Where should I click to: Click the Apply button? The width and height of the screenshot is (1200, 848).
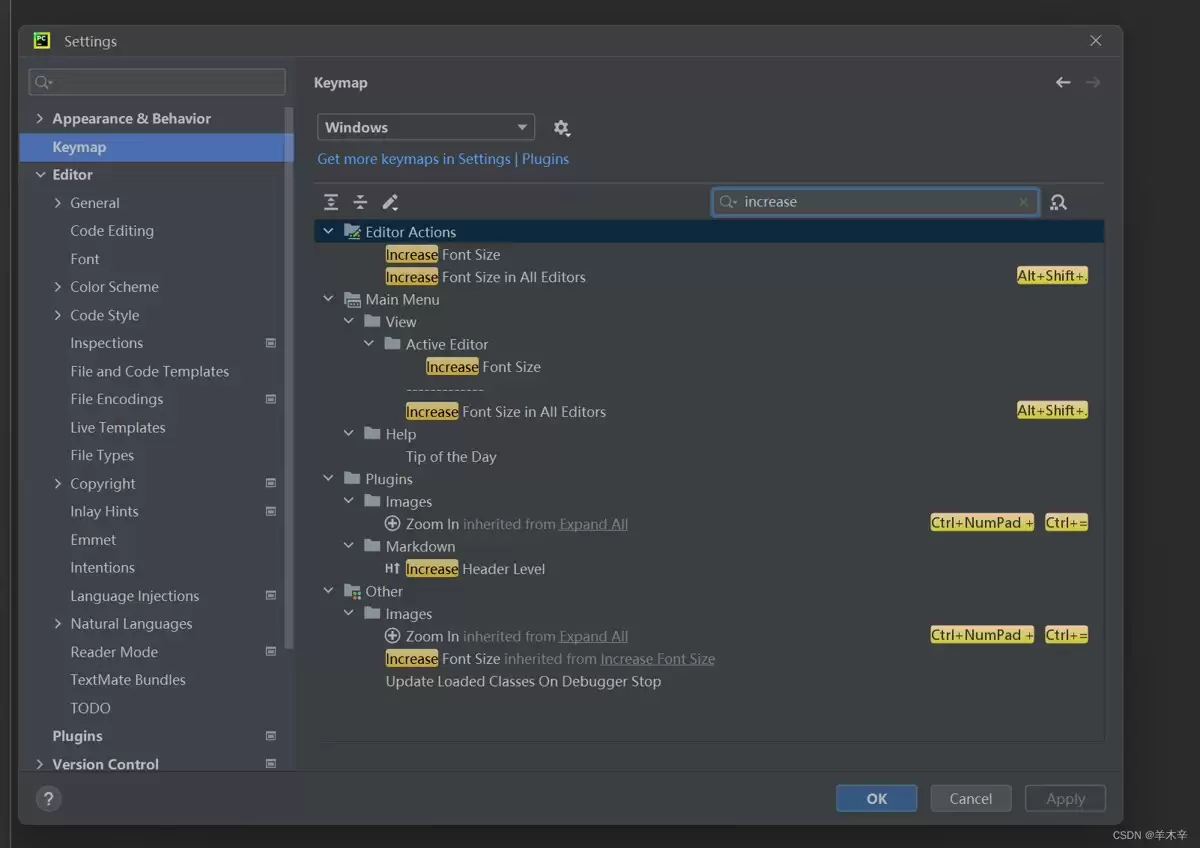[1065, 798]
